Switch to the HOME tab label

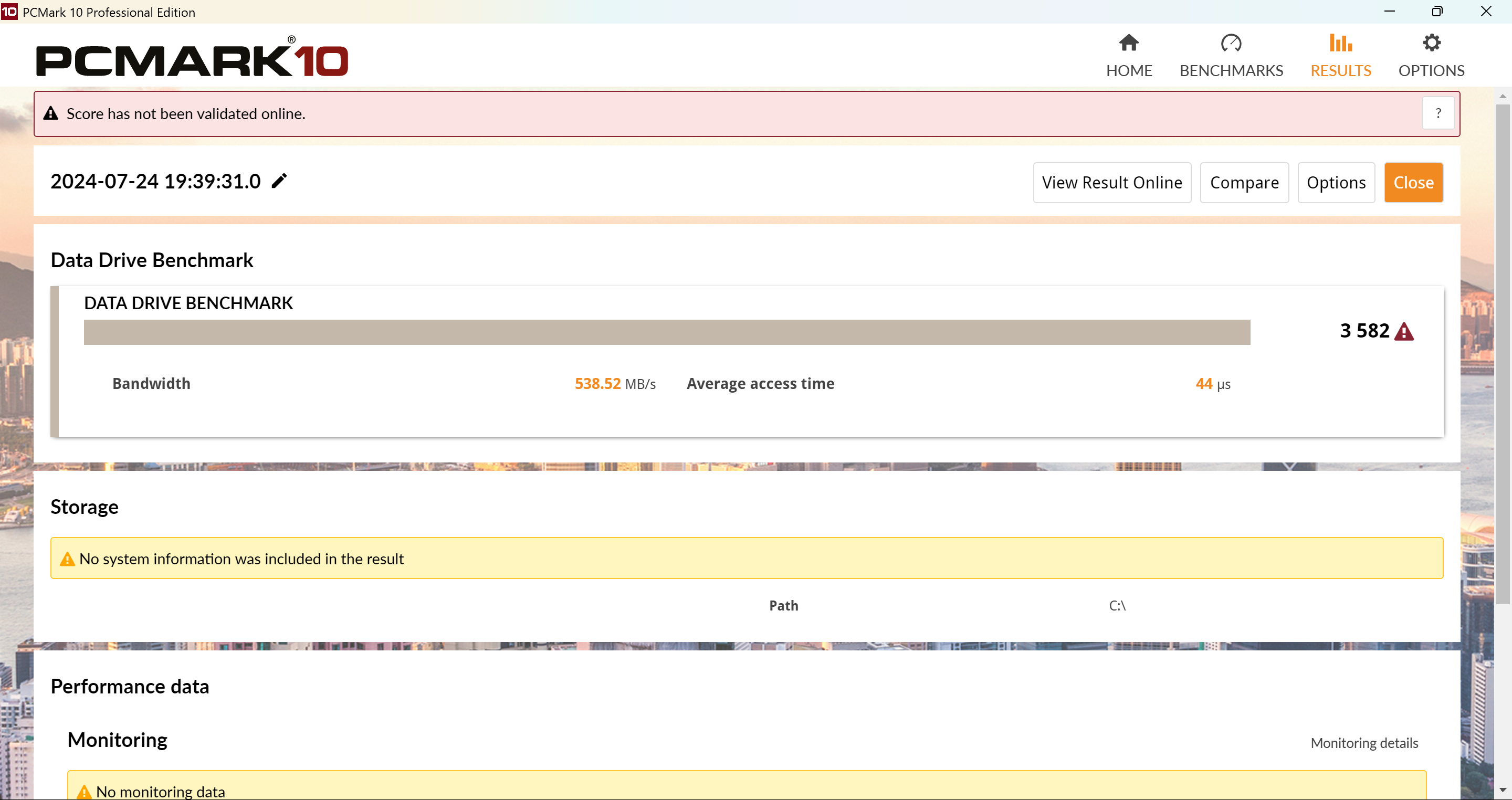coord(1129,70)
